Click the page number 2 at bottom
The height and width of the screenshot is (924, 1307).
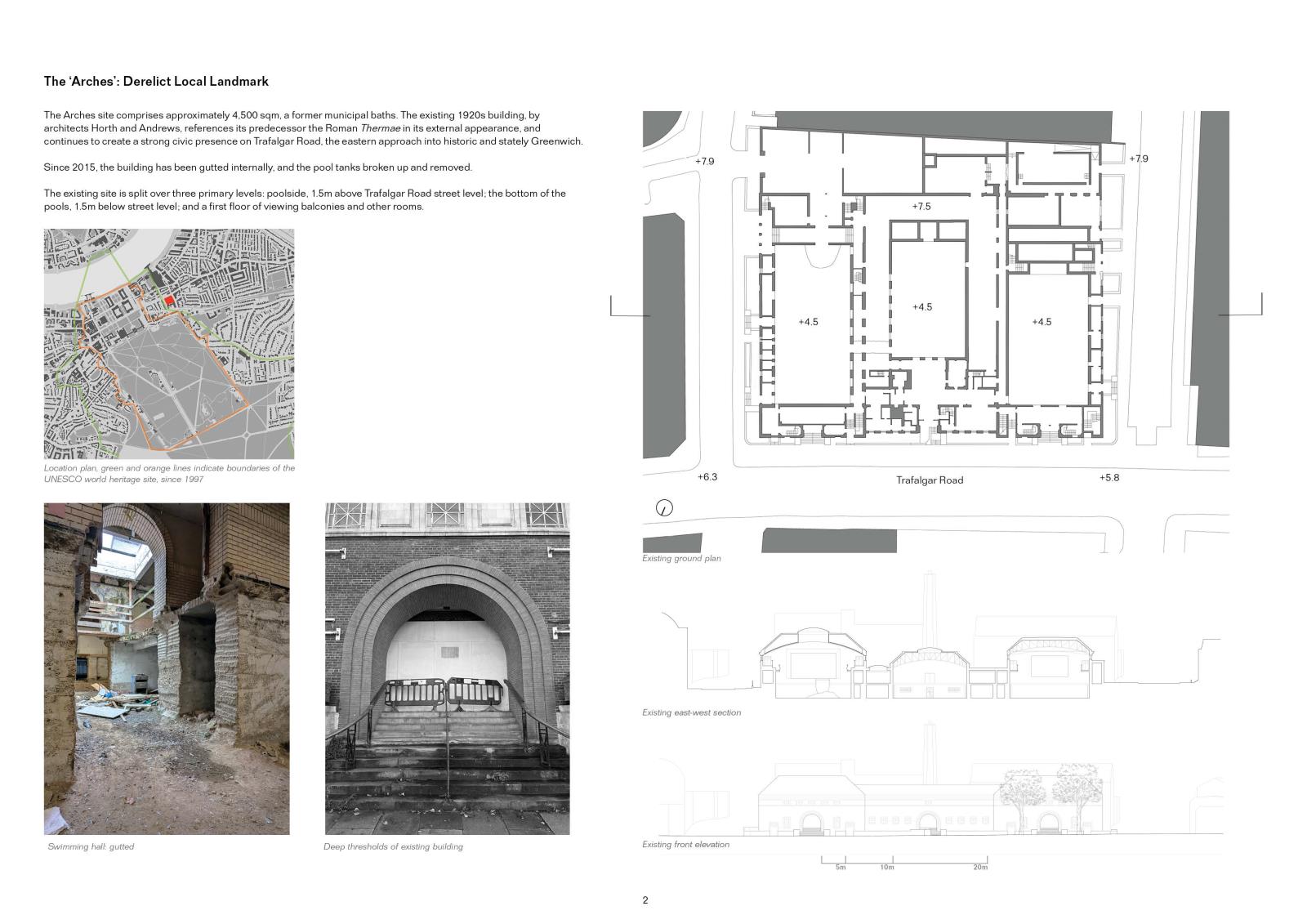pyautogui.click(x=645, y=900)
